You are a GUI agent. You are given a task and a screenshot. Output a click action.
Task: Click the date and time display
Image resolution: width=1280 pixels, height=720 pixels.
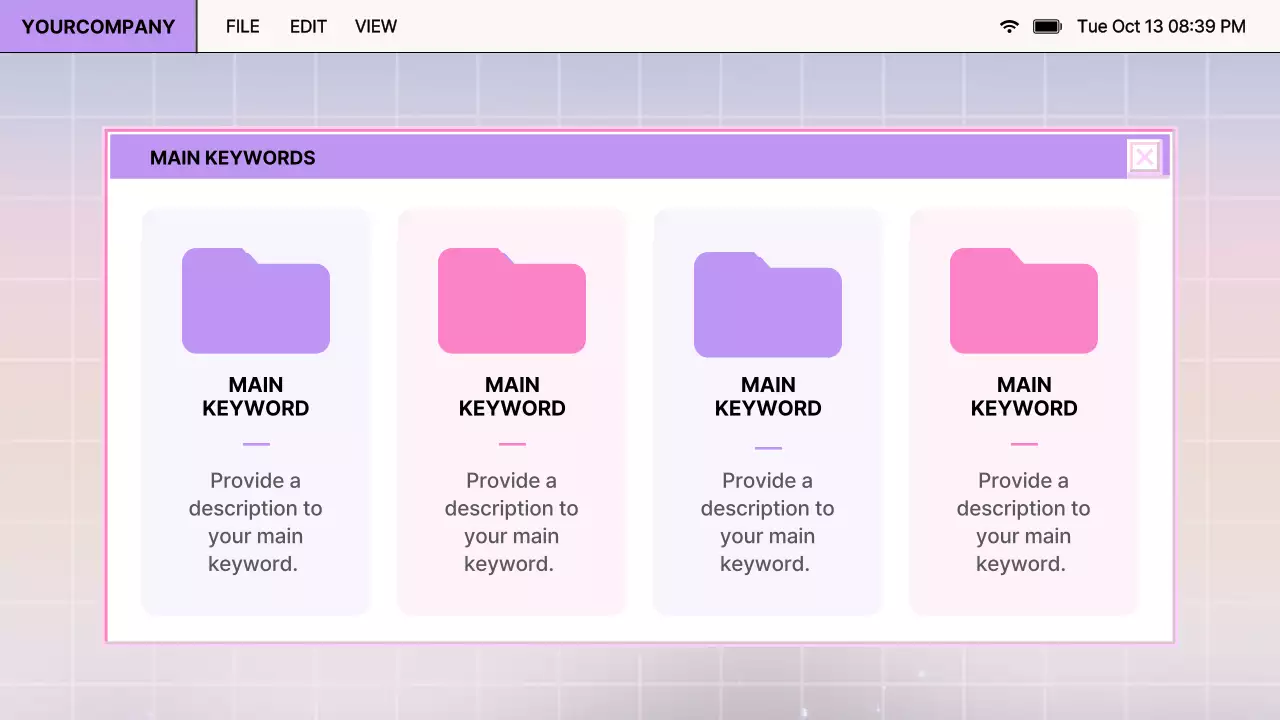[x=1161, y=27]
